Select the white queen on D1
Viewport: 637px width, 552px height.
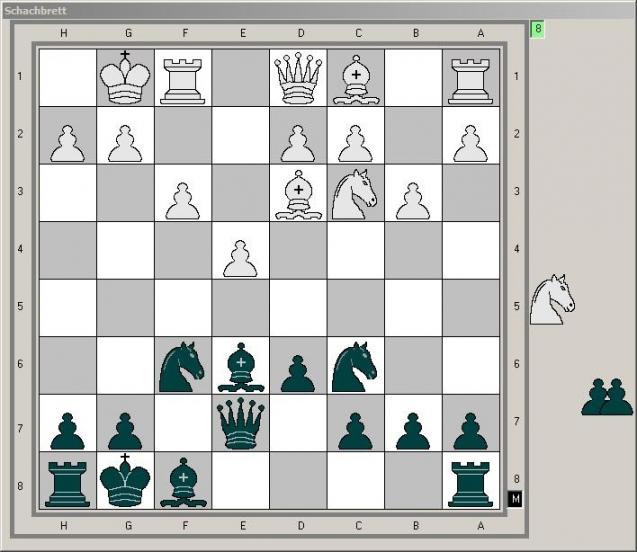click(298, 78)
